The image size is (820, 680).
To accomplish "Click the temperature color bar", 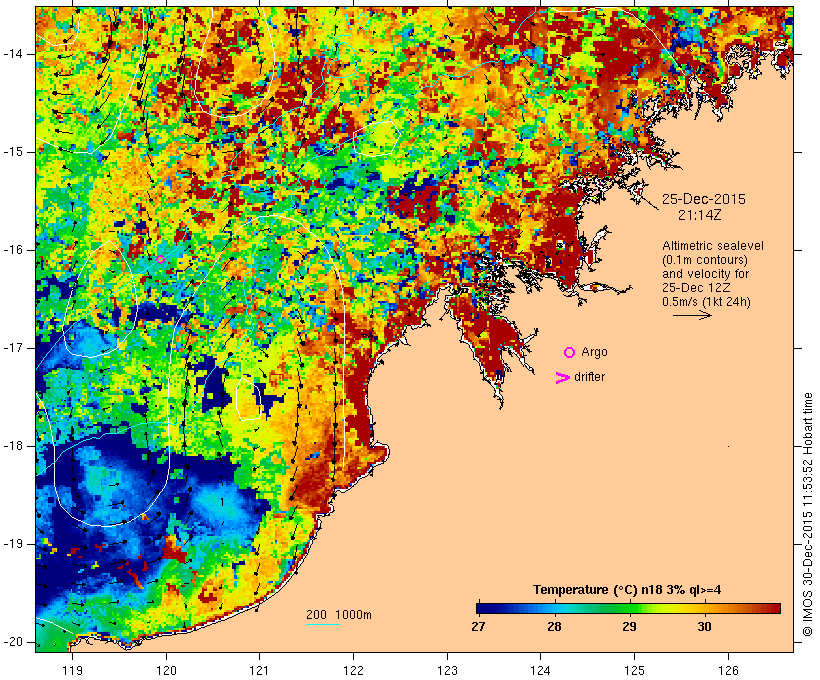I will [x=629, y=608].
